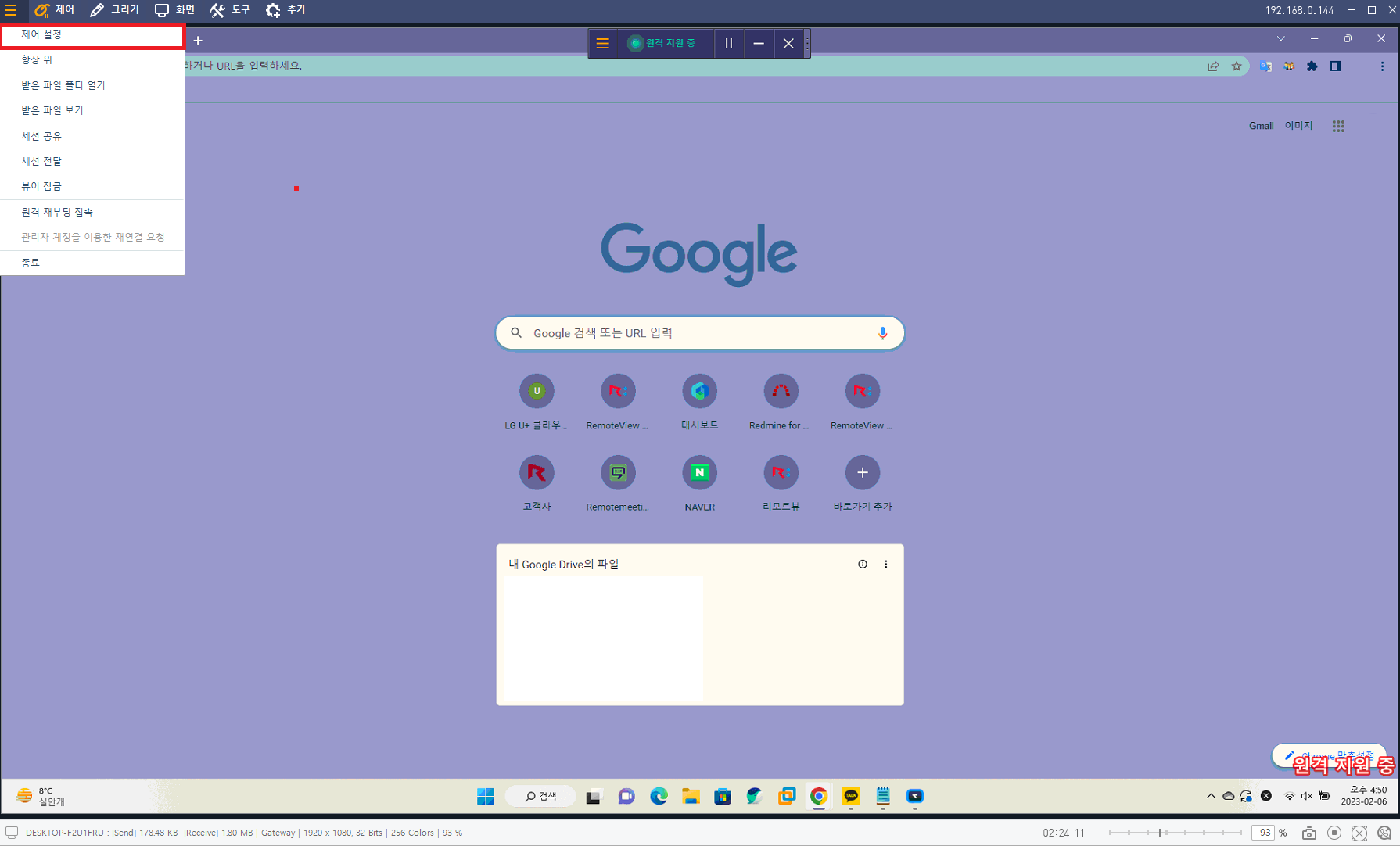Open the 화면 (Screen) menu

[x=174, y=10]
